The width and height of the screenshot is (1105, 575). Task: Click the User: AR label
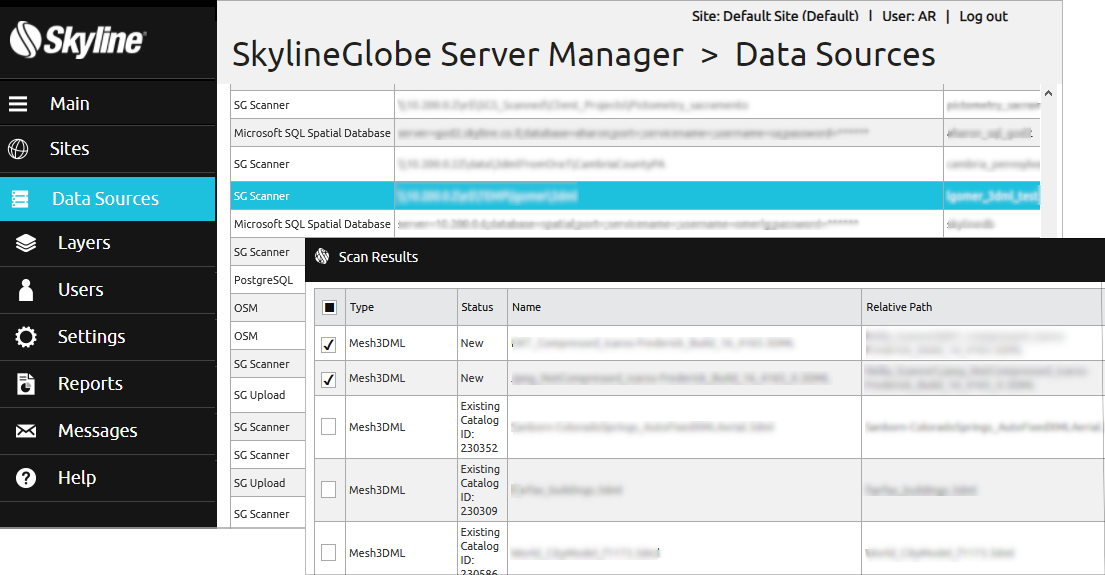coord(909,16)
